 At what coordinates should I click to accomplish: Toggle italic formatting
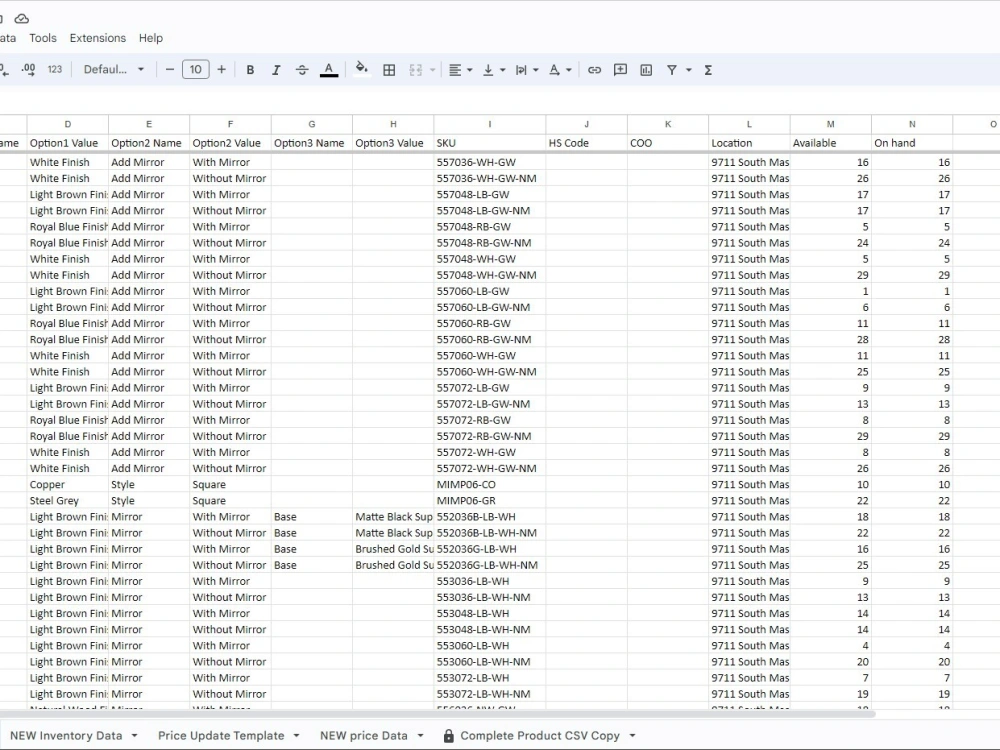276,70
